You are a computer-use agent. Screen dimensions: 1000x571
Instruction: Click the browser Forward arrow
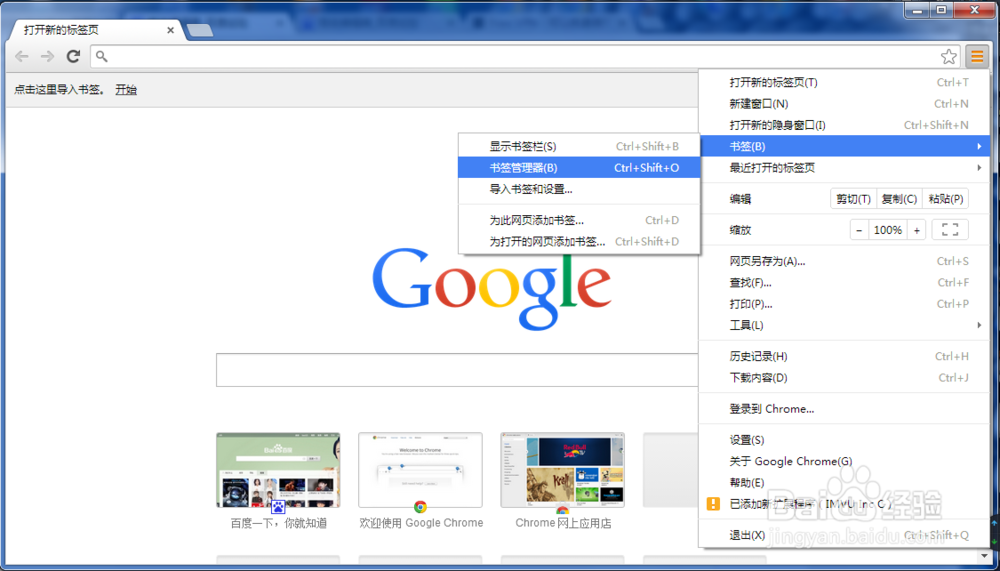(47, 57)
